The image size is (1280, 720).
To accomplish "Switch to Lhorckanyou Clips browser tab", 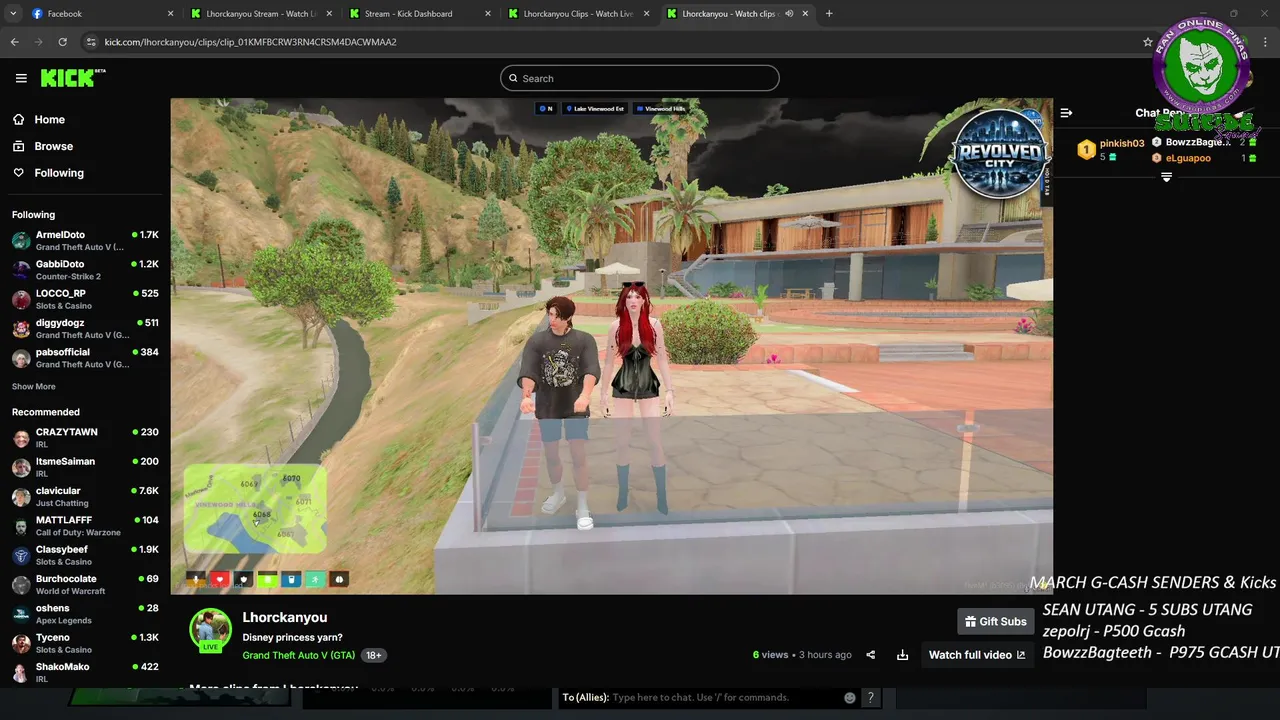I will pos(578,14).
